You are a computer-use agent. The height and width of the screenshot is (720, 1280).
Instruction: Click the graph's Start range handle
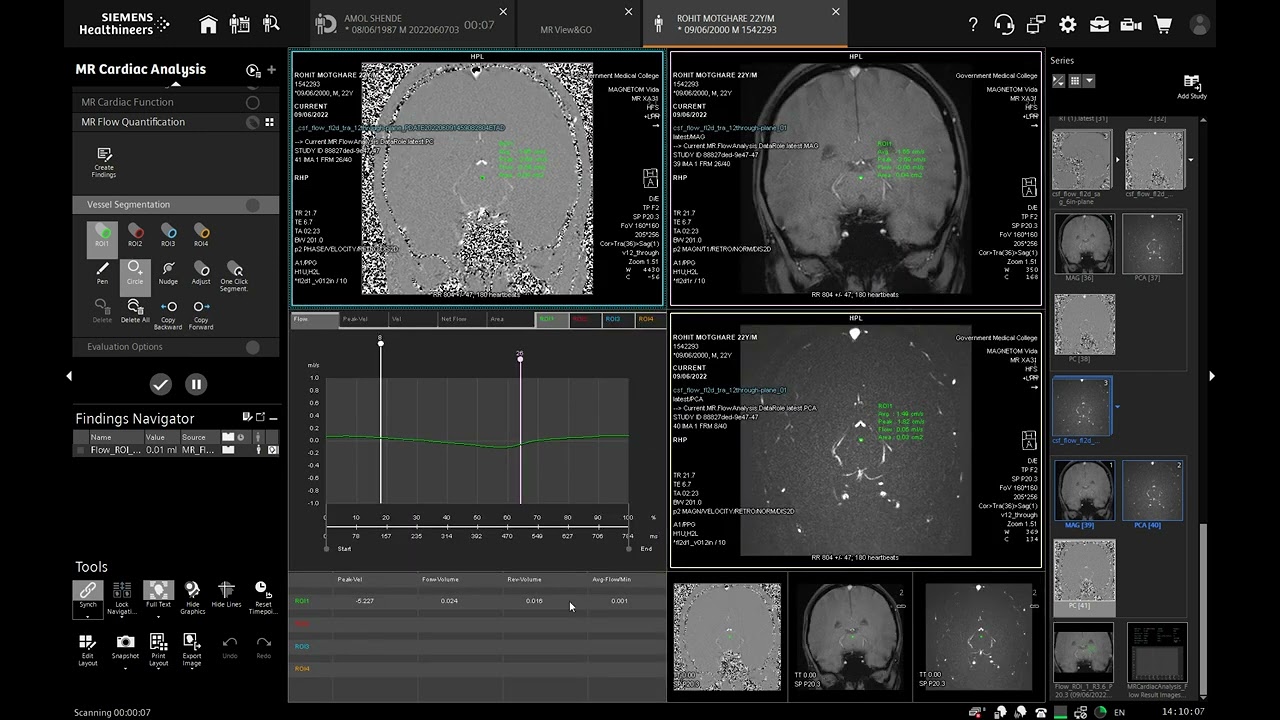click(326, 549)
